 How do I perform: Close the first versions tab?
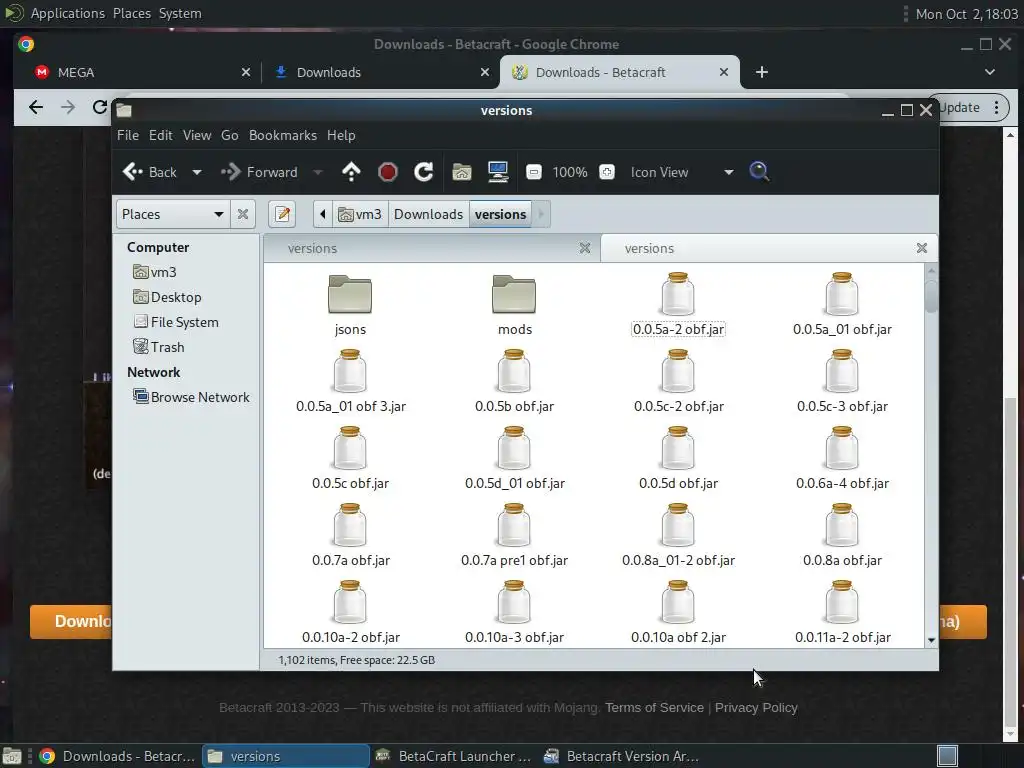point(584,248)
